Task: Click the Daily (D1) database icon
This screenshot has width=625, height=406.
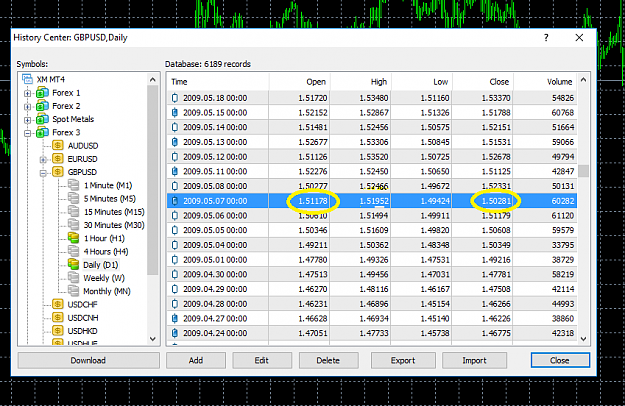Action: tap(73, 264)
